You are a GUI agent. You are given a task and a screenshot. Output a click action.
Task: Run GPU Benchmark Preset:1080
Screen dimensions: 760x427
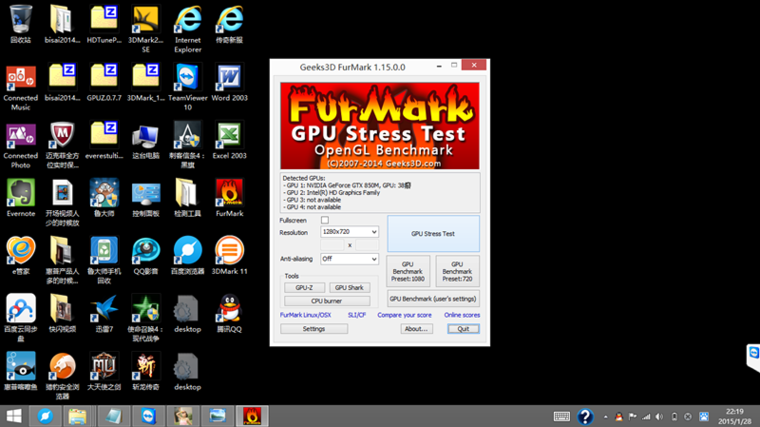tap(408, 271)
